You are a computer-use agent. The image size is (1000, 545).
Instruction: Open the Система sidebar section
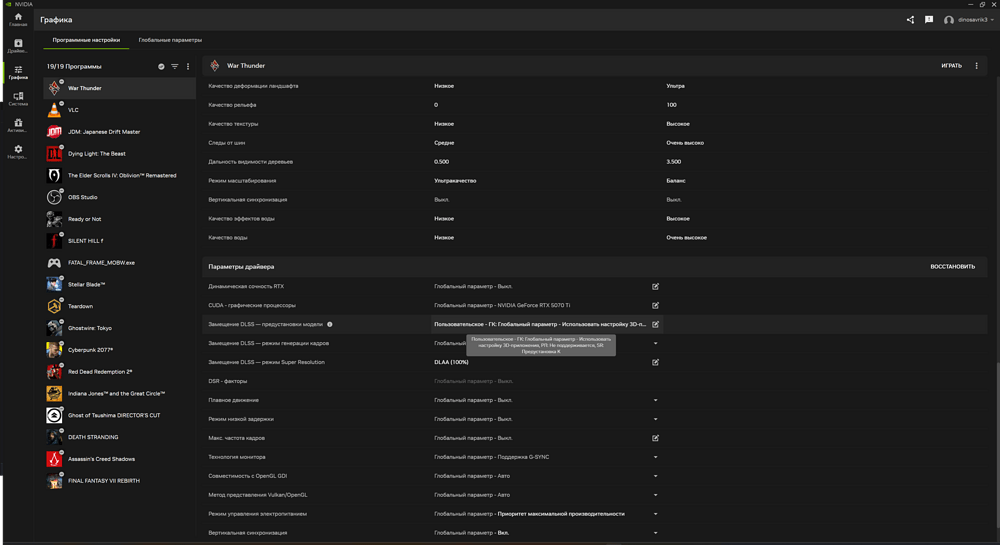18,99
